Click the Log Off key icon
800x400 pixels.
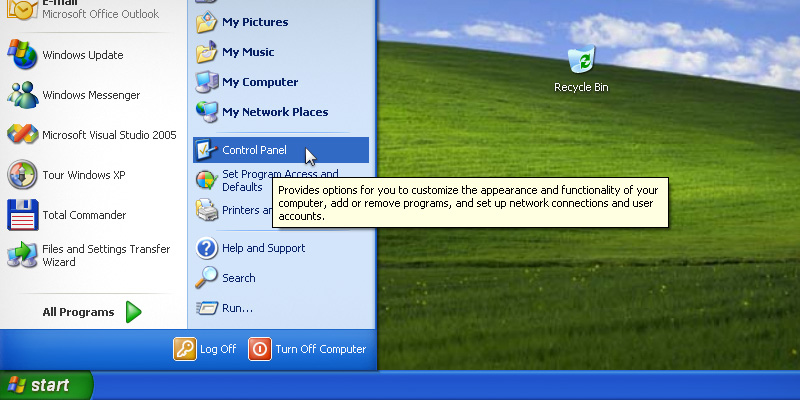click(185, 349)
